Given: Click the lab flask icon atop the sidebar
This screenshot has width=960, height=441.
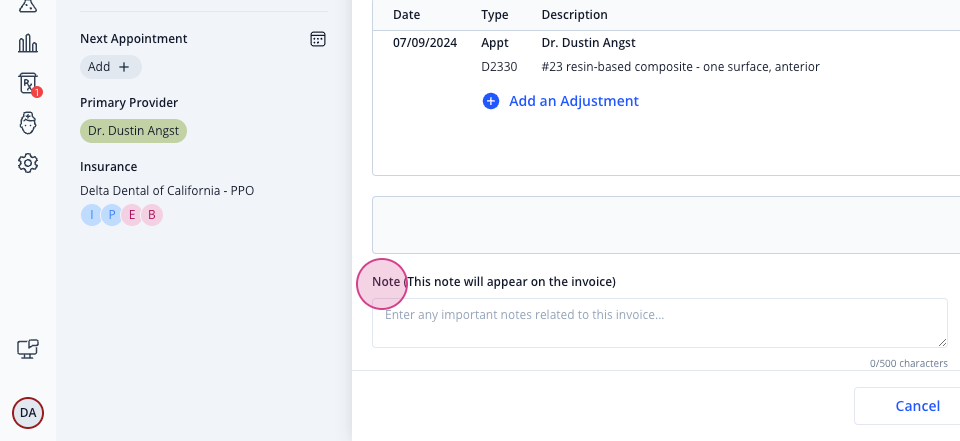Looking at the screenshot, I should point(28,6).
